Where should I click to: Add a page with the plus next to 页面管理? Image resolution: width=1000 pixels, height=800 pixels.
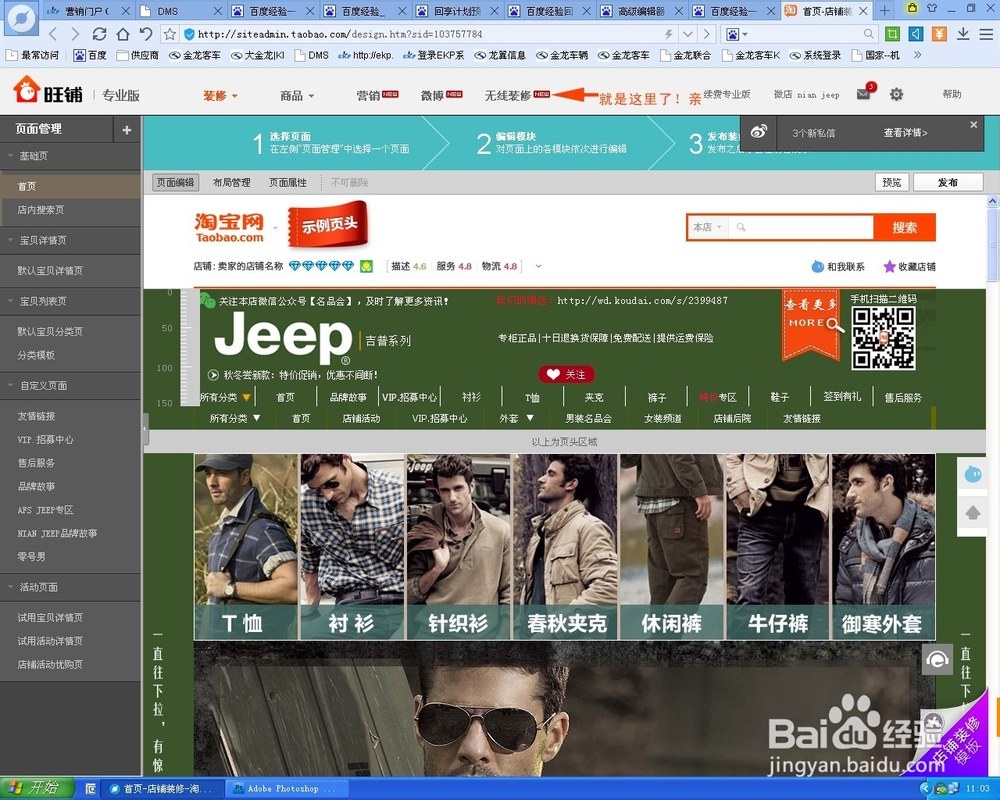pos(127,130)
